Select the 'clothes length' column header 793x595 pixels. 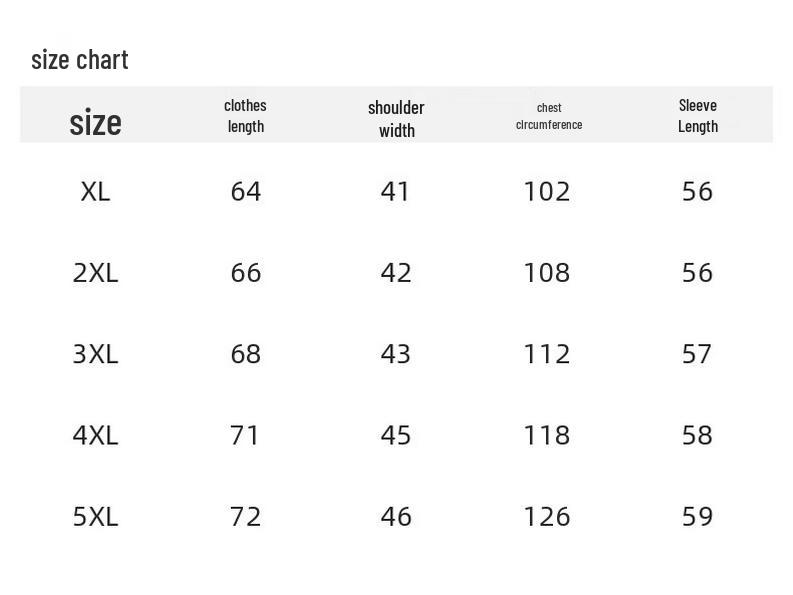click(245, 115)
